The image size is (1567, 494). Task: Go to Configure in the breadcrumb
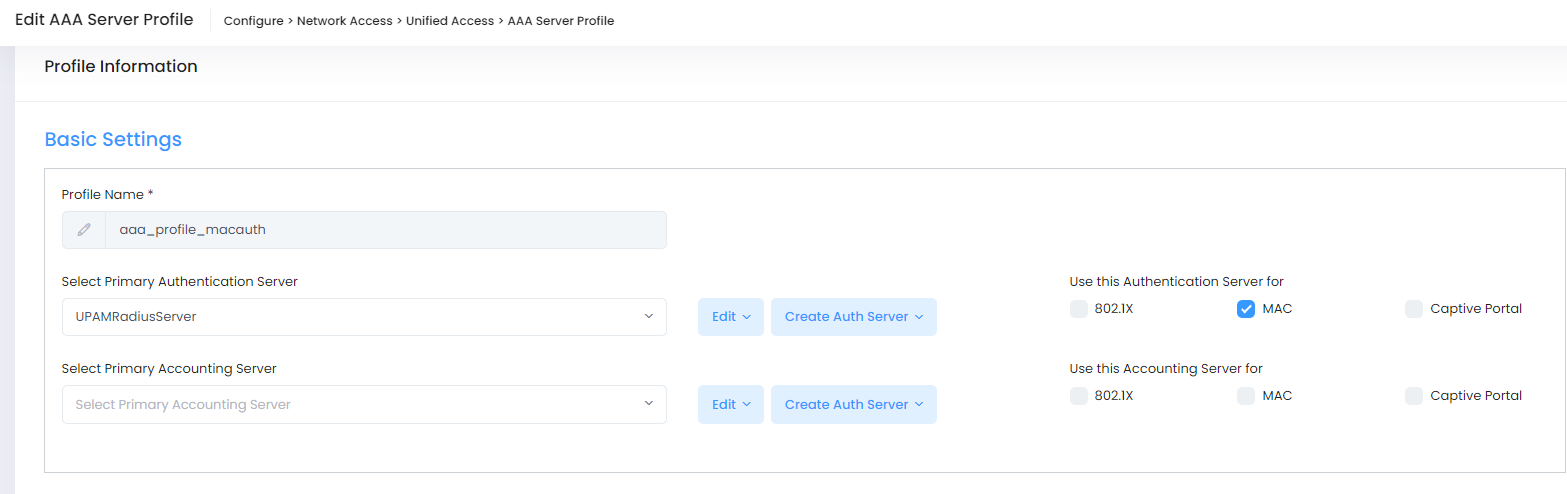tap(253, 21)
